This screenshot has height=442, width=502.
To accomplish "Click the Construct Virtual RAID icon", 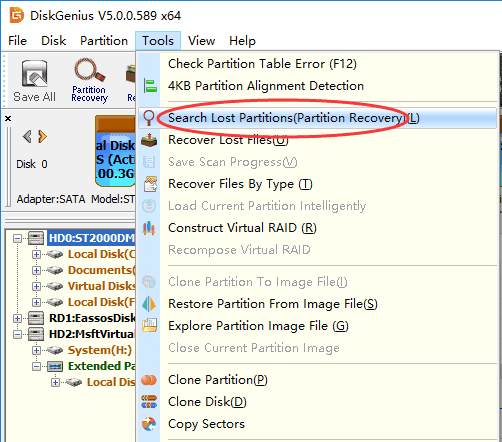I will 149,228.
